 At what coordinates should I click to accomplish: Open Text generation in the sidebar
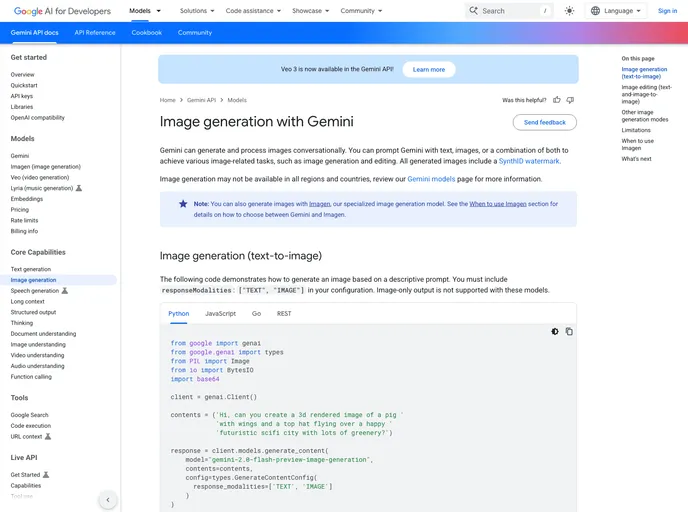click(x=31, y=269)
